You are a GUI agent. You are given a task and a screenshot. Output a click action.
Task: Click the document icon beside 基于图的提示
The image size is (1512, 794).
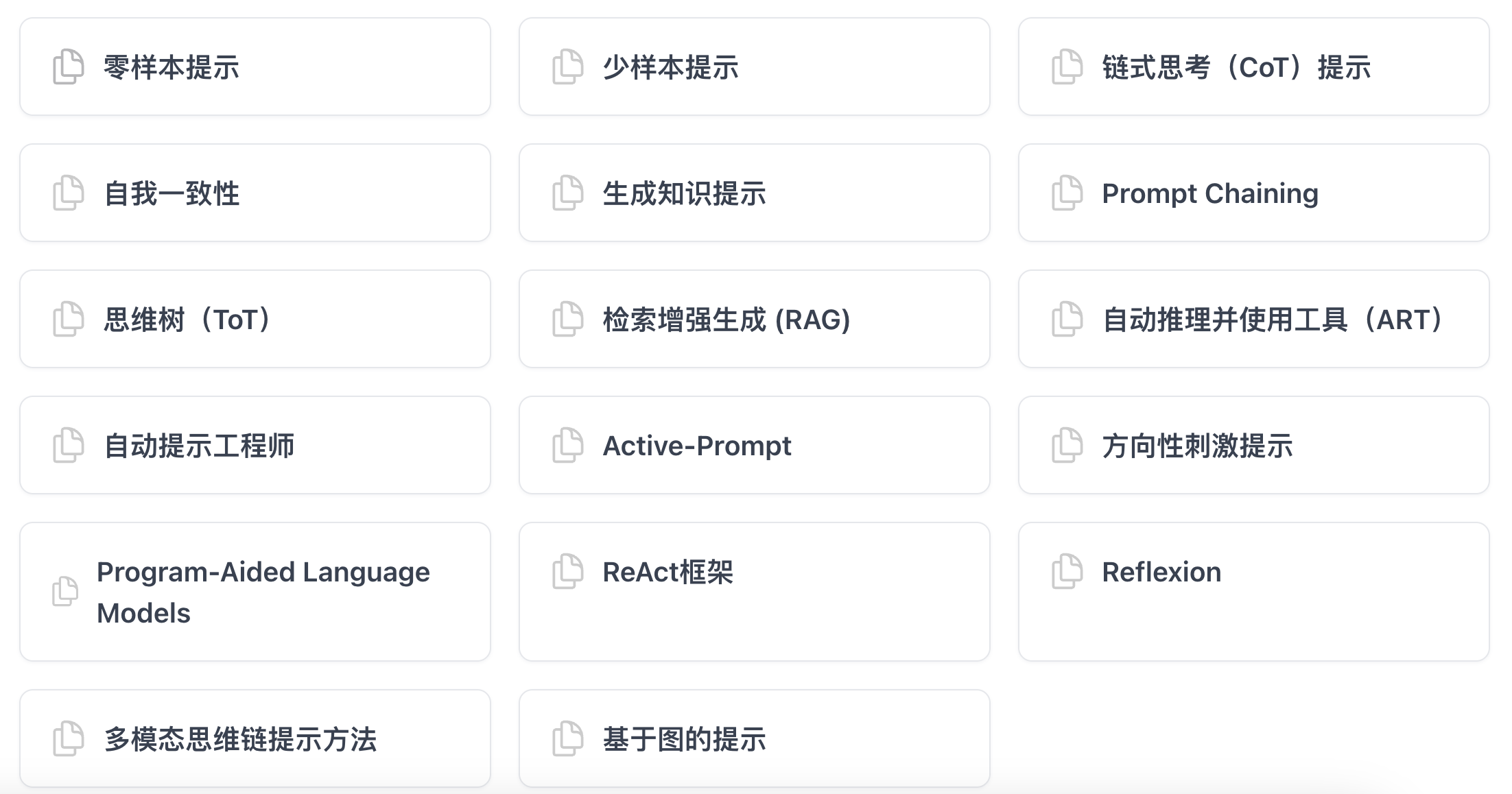point(568,738)
